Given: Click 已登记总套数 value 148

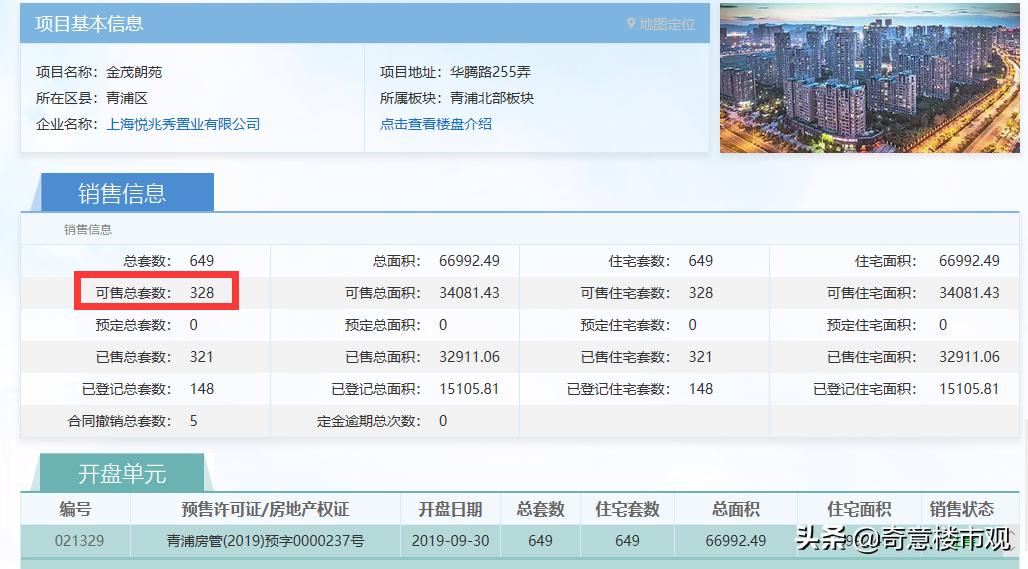Looking at the screenshot, I should (x=202, y=389).
